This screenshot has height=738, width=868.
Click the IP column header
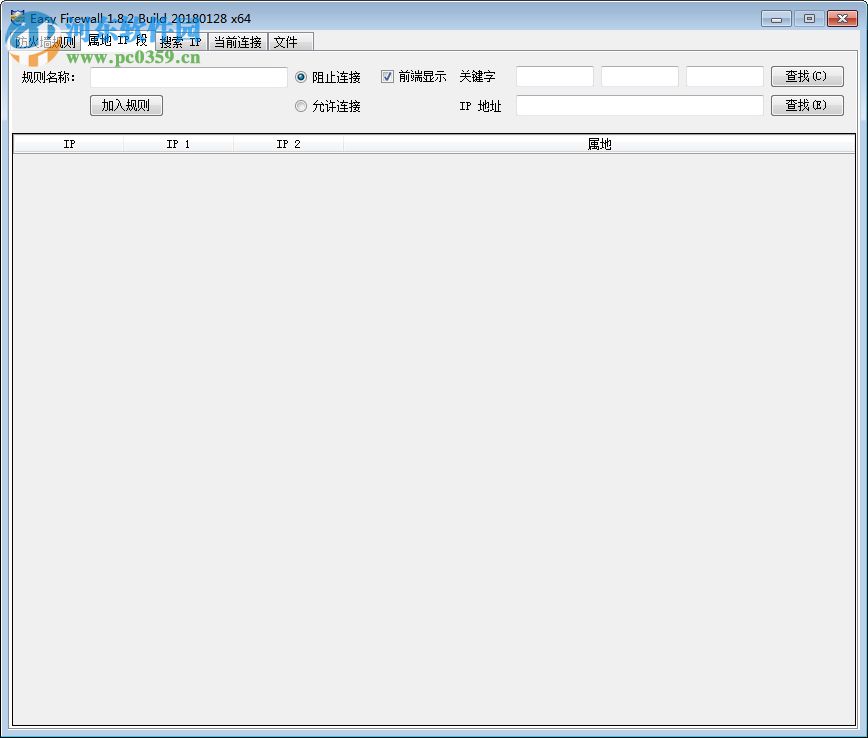pyautogui.click(x=68, y=143)
